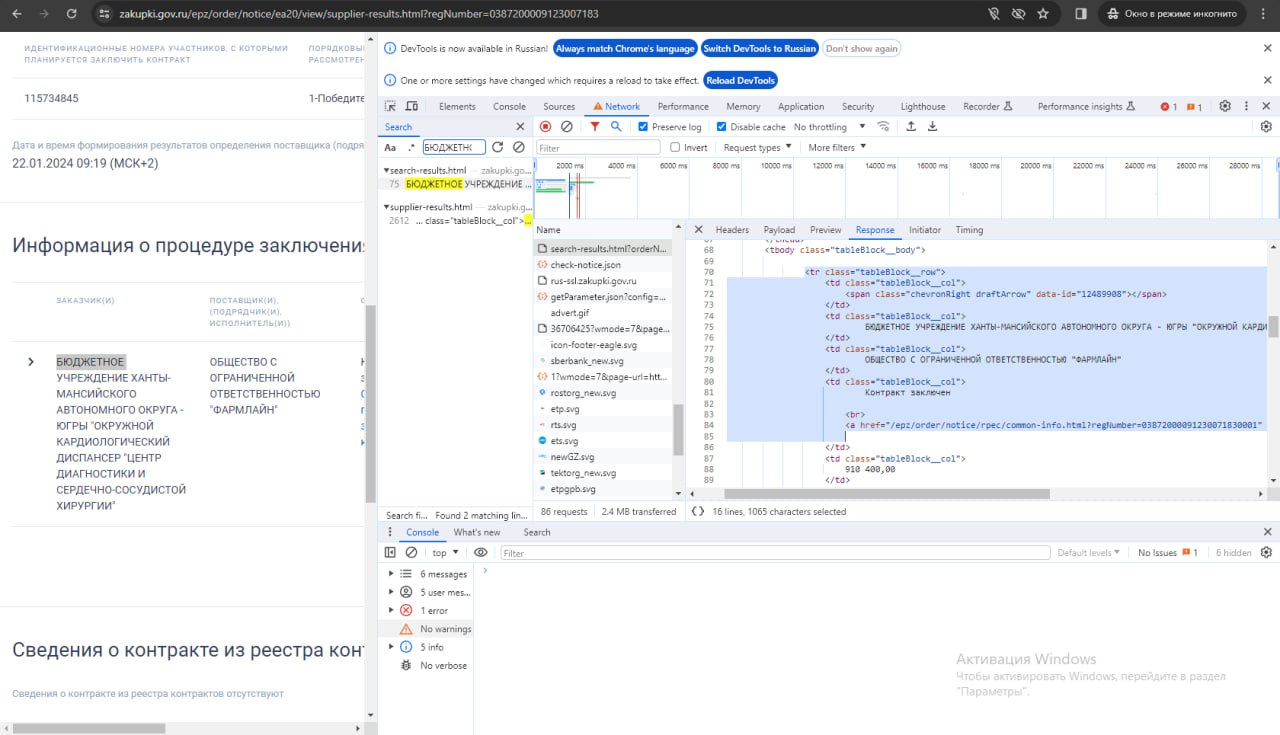Open console live expression eye icon
The height and width of the screenshot is (735, 1280).
pyautogui.click(x=480, y=553)
